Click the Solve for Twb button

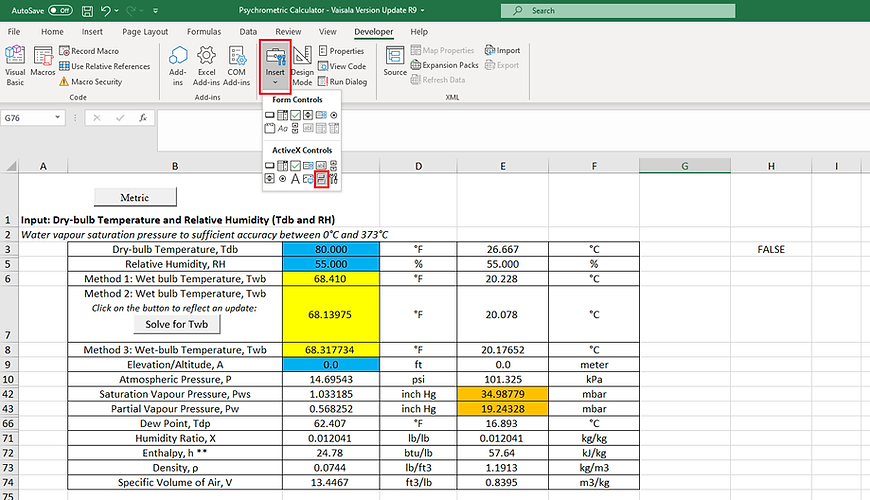[x=176, y=324]
